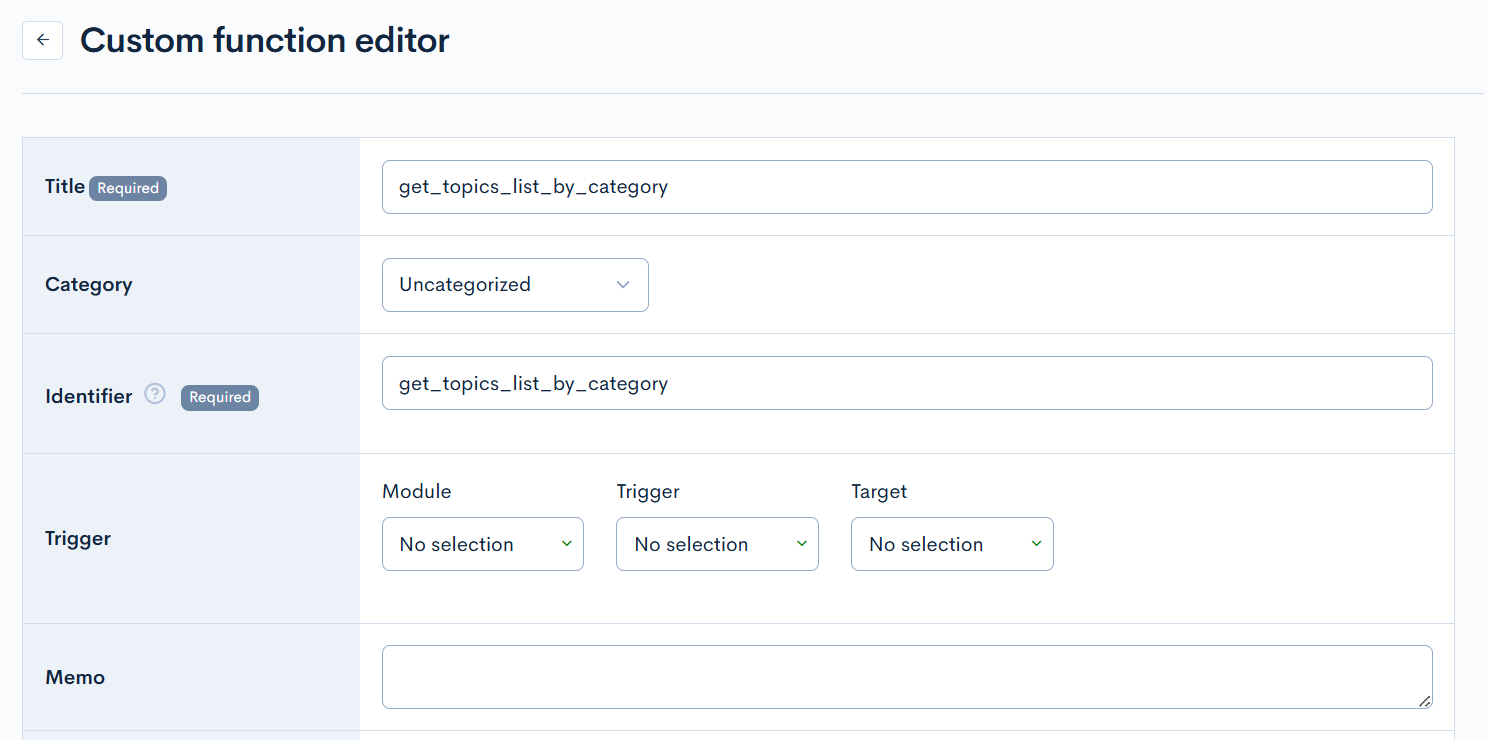Click the Target label above the dropdown
The width and height of the screenshot is (1487, 740).
pyautogui.click(x=878, y=491)
